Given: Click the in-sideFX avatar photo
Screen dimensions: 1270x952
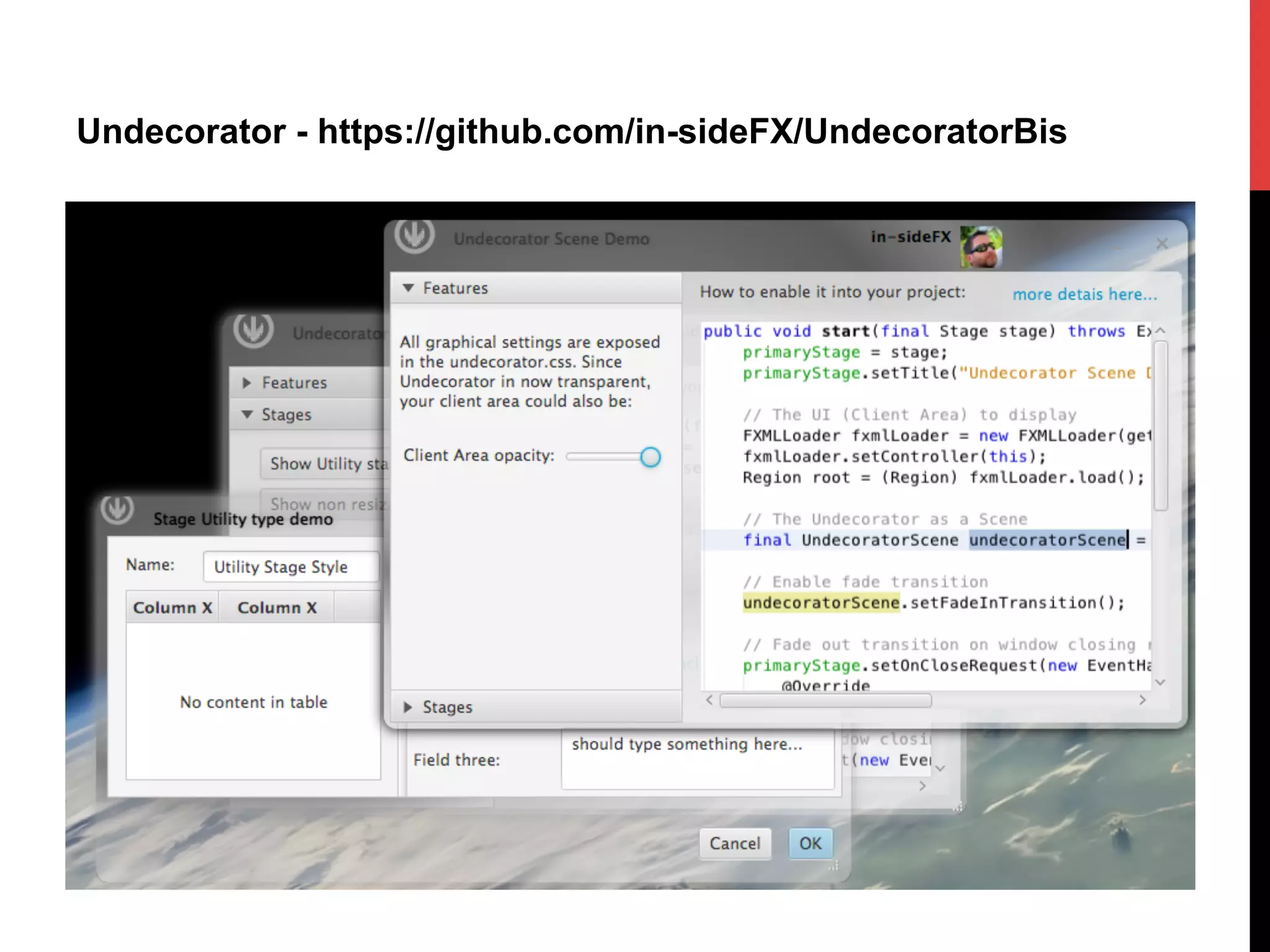Looking at the screenshot, I should (x=981, y=247).
